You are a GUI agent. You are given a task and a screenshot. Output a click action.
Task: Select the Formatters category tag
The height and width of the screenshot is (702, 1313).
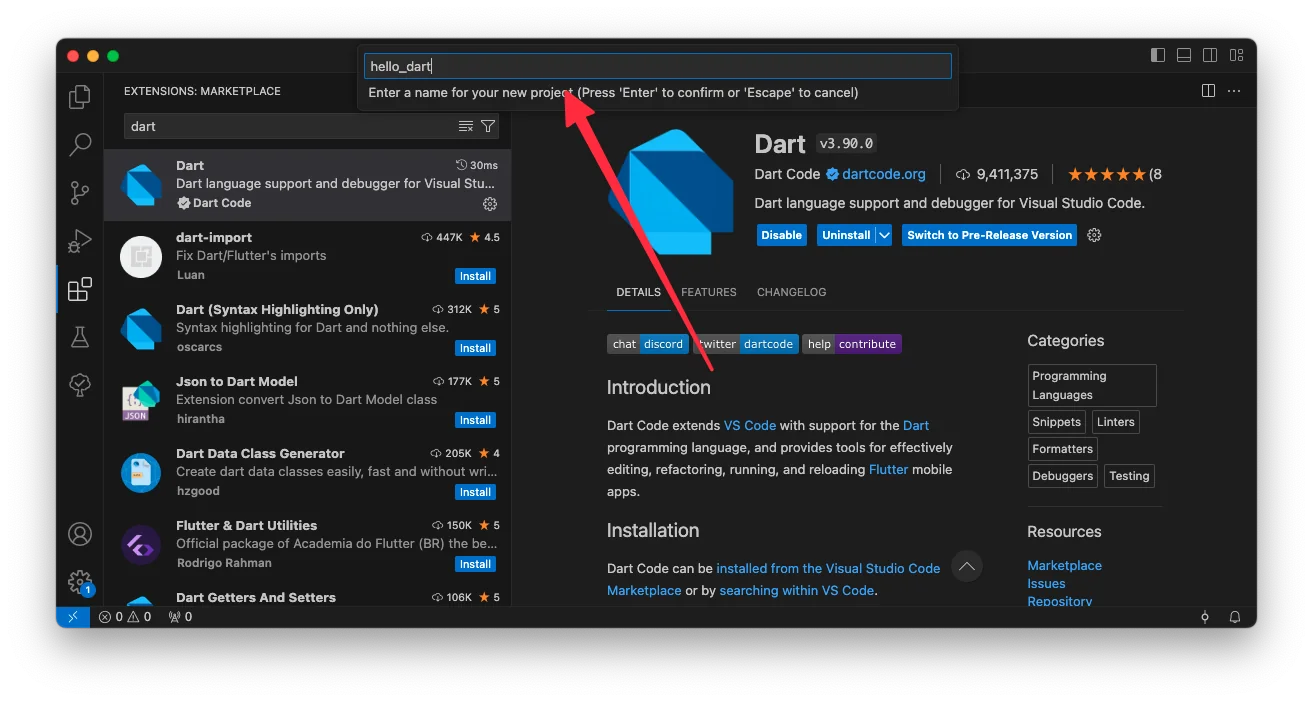(x=1062, y=449)
